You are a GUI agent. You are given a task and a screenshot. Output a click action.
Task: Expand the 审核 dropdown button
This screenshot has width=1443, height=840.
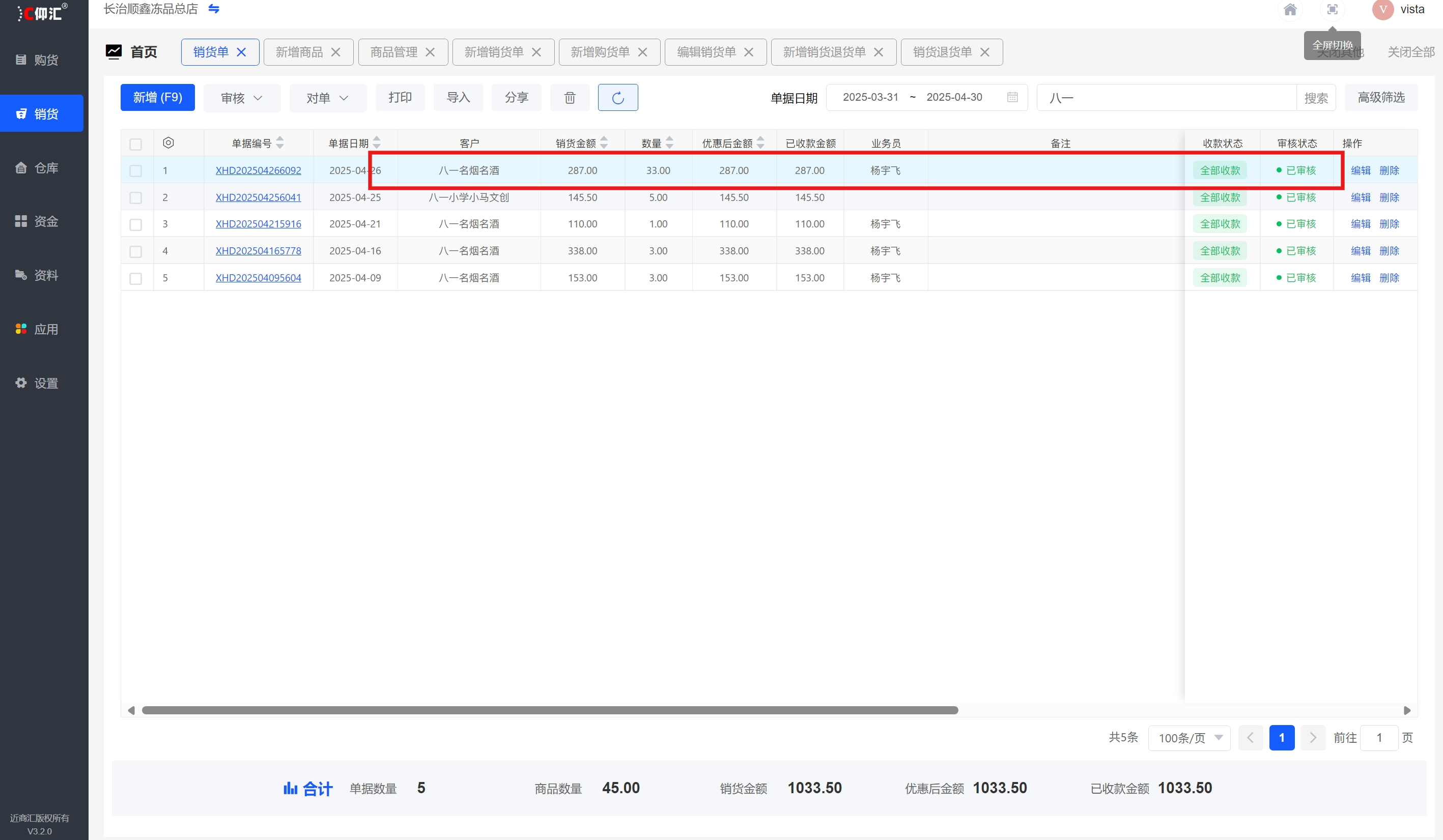(242, 98)
